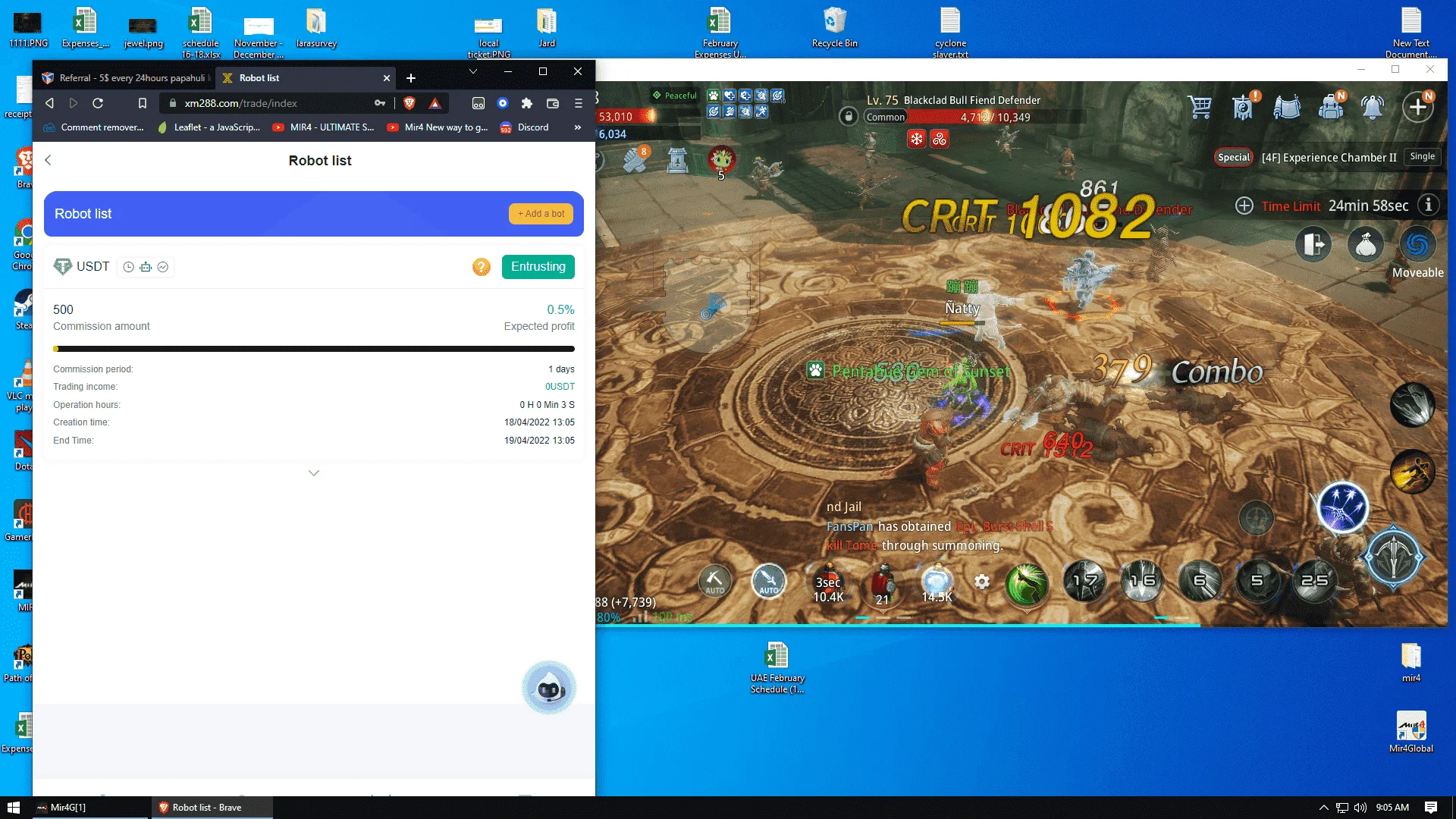
Task: Show hidden system tray icons
Action: 1324,808
